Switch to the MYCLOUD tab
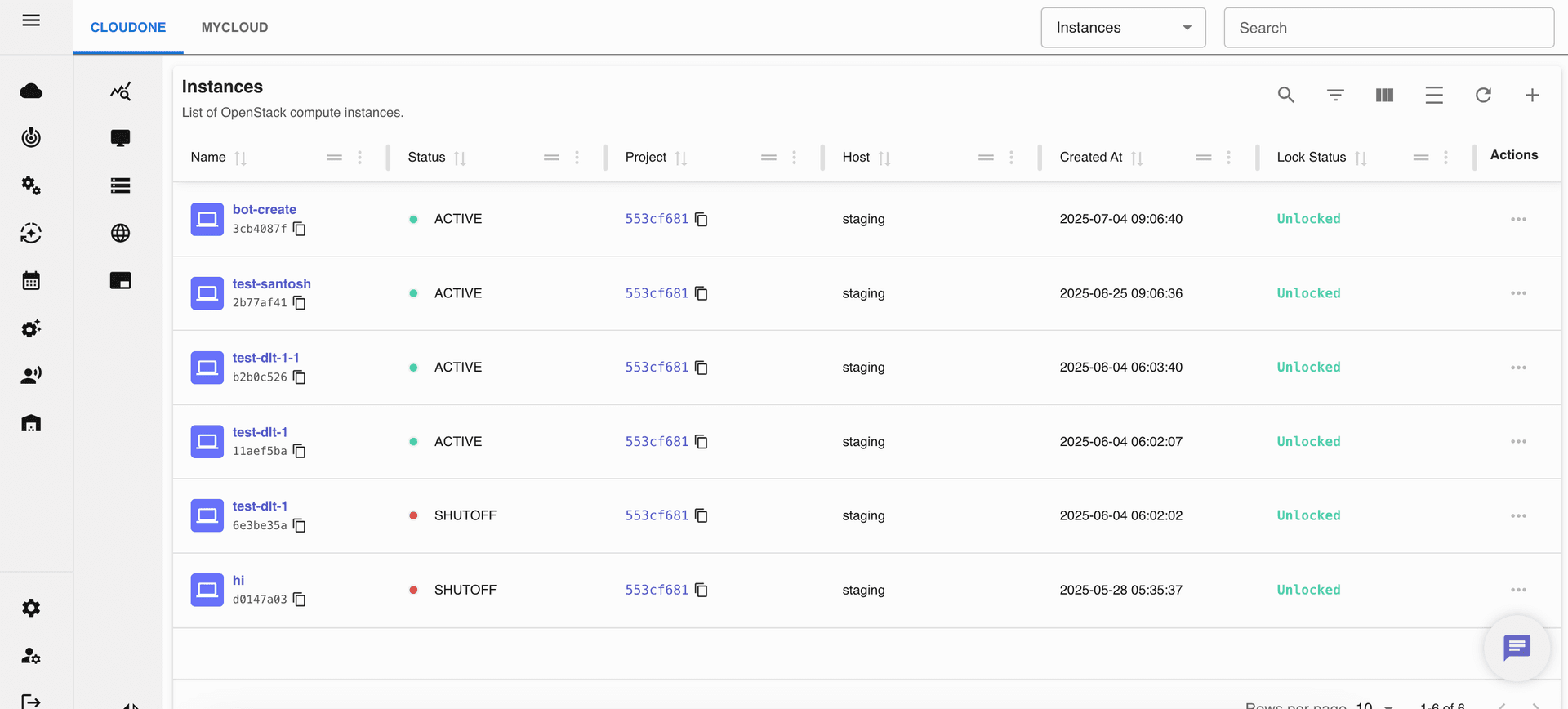This screenshot has height=709, width=1568. [234, 27]
